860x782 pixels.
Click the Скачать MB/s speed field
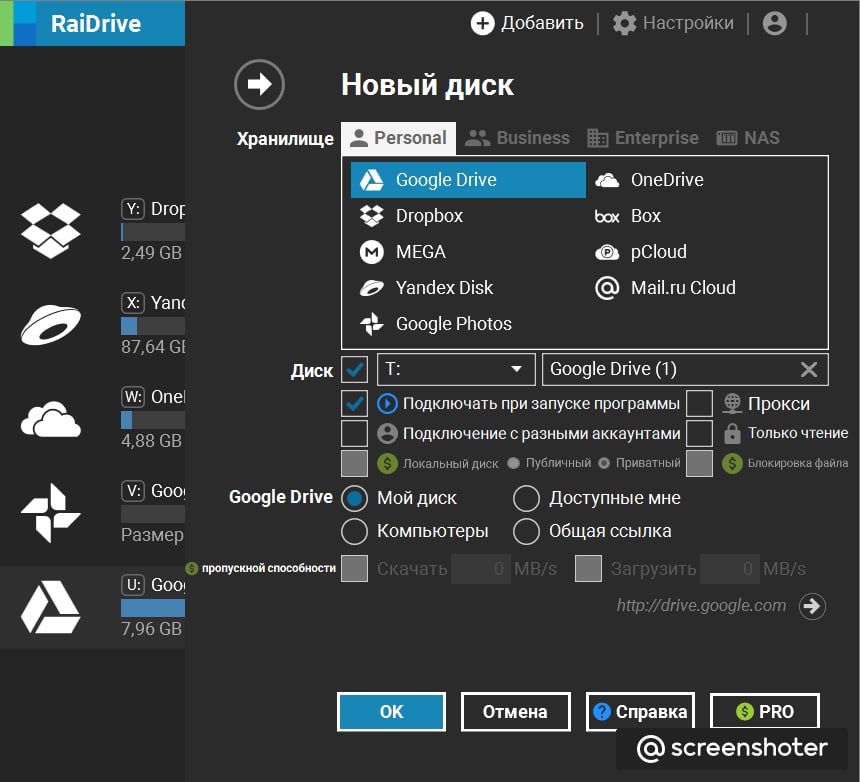pos(480,569)
